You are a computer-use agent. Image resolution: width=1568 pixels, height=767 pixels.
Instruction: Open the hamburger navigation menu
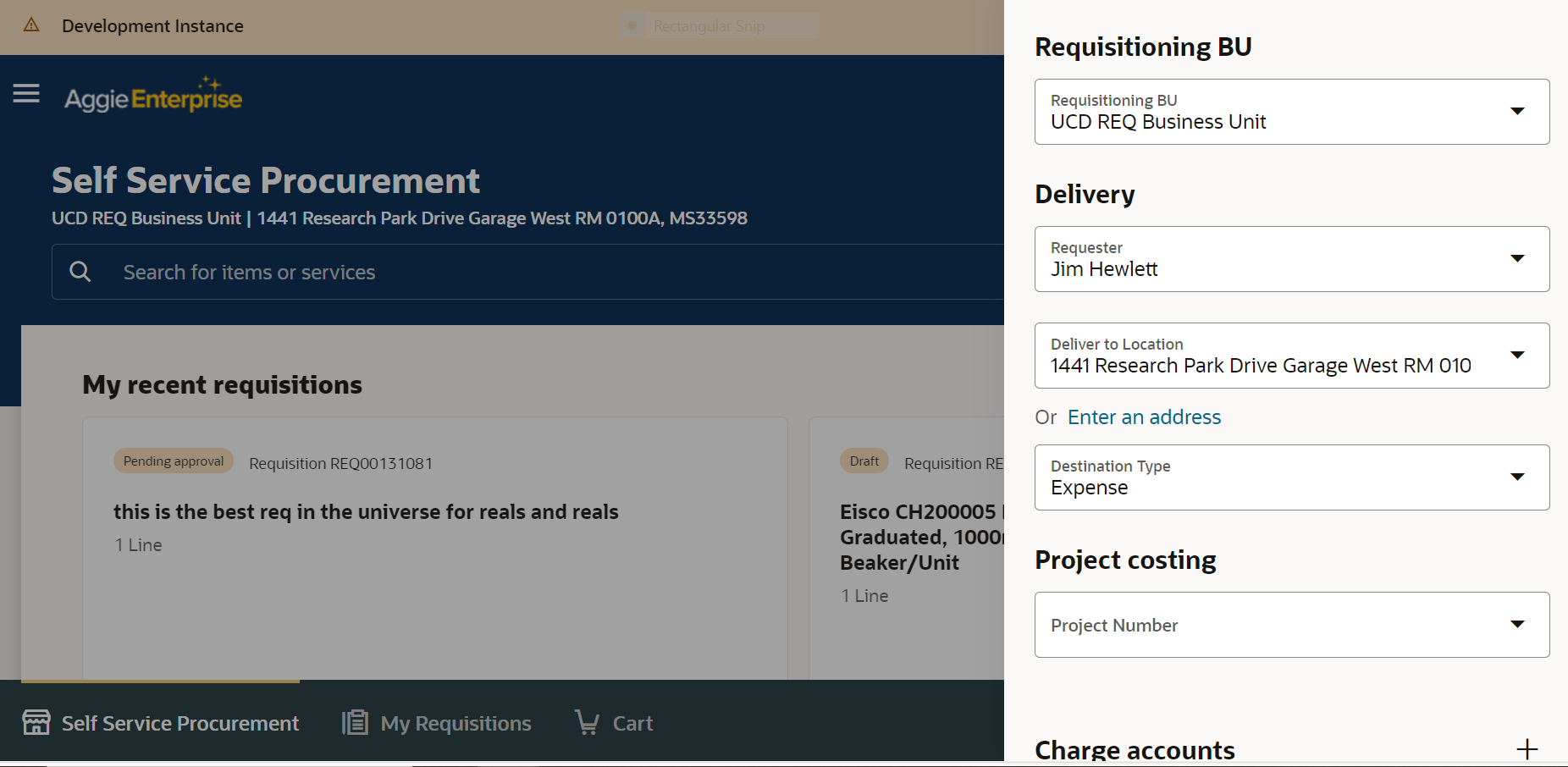[26, 93]
